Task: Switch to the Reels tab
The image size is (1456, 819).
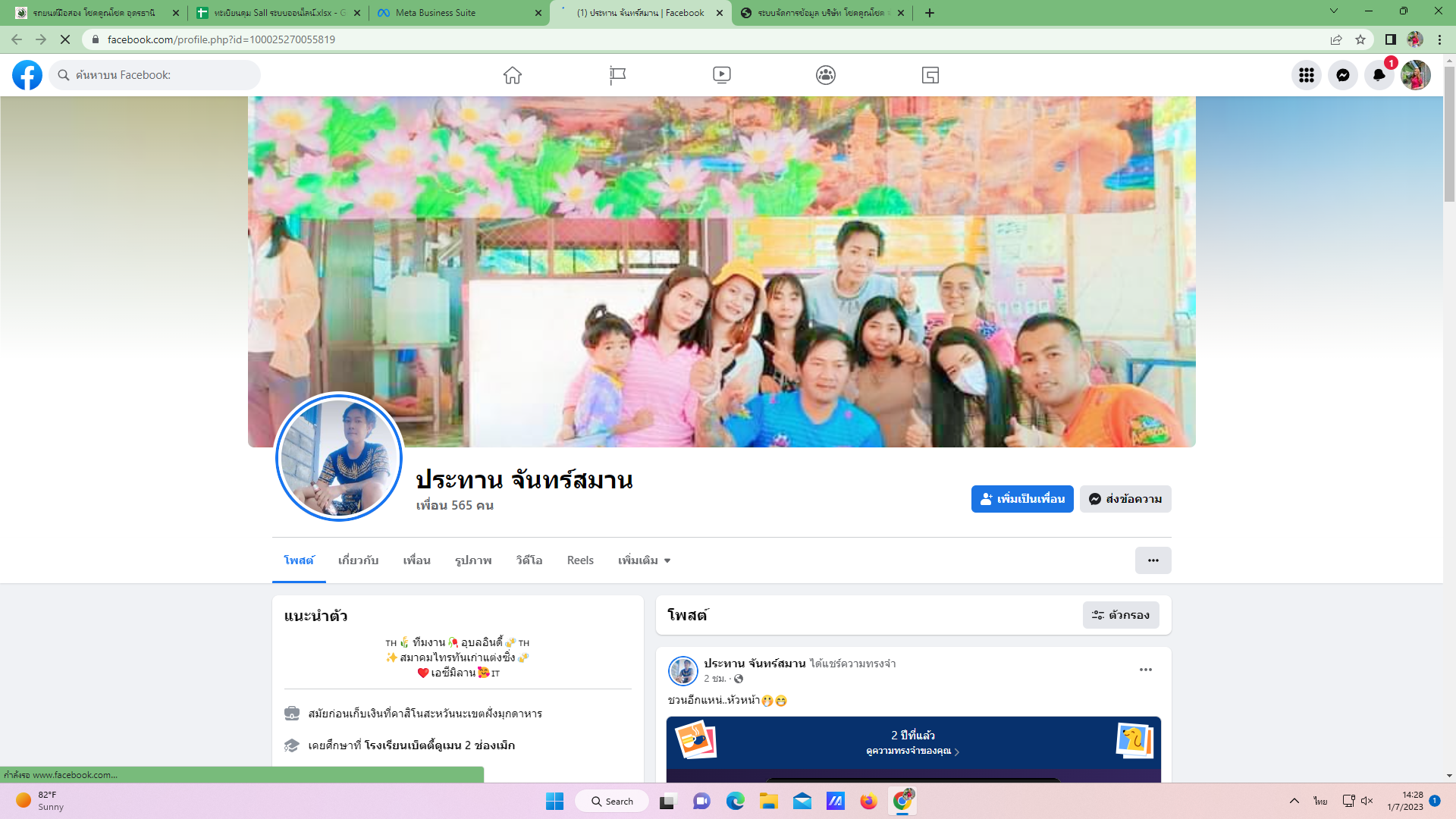Action: (x=580, y=560)
